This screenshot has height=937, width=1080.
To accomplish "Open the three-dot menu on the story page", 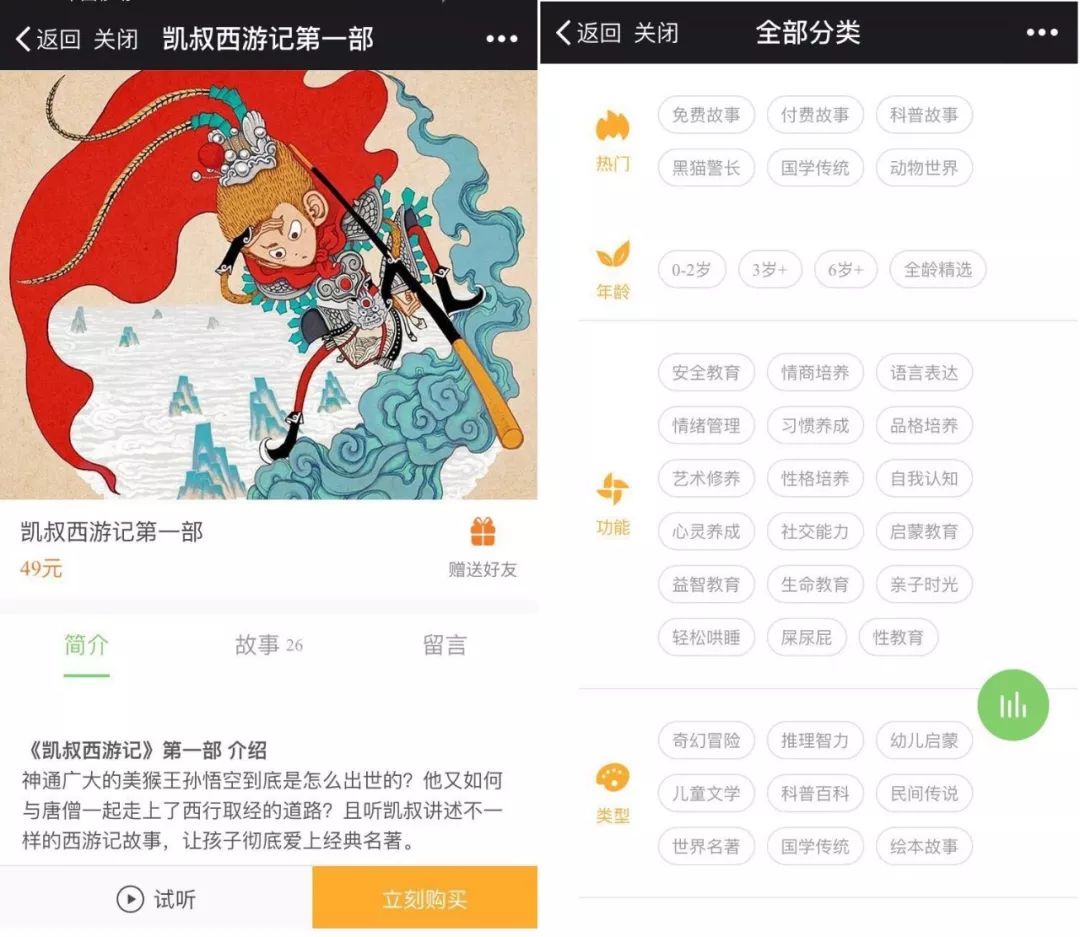I will click(501, 39).
